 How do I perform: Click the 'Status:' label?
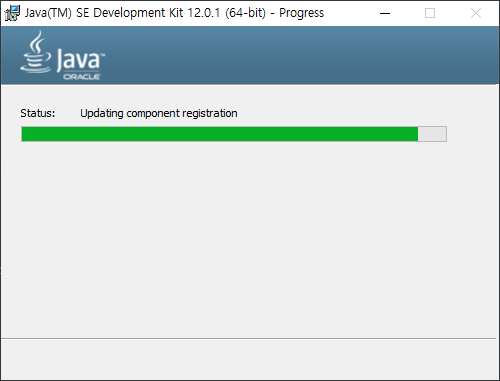pyautogui.click(x=38, y=113)
